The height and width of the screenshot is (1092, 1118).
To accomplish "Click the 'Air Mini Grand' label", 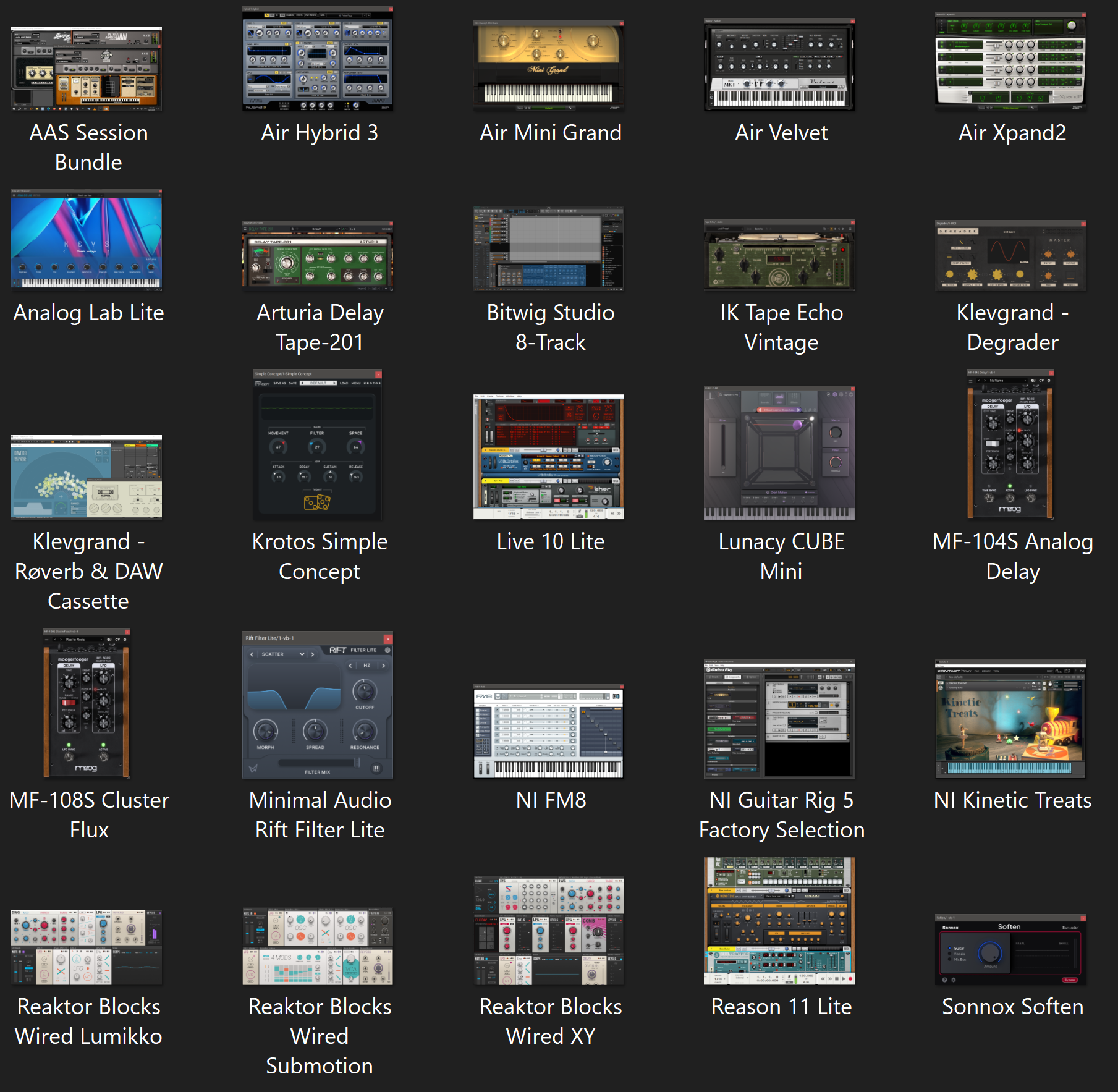I will (551, 133).
